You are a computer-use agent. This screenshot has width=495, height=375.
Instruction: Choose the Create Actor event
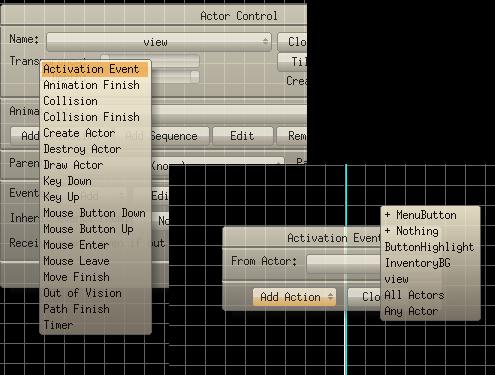(x=95, y=133)
